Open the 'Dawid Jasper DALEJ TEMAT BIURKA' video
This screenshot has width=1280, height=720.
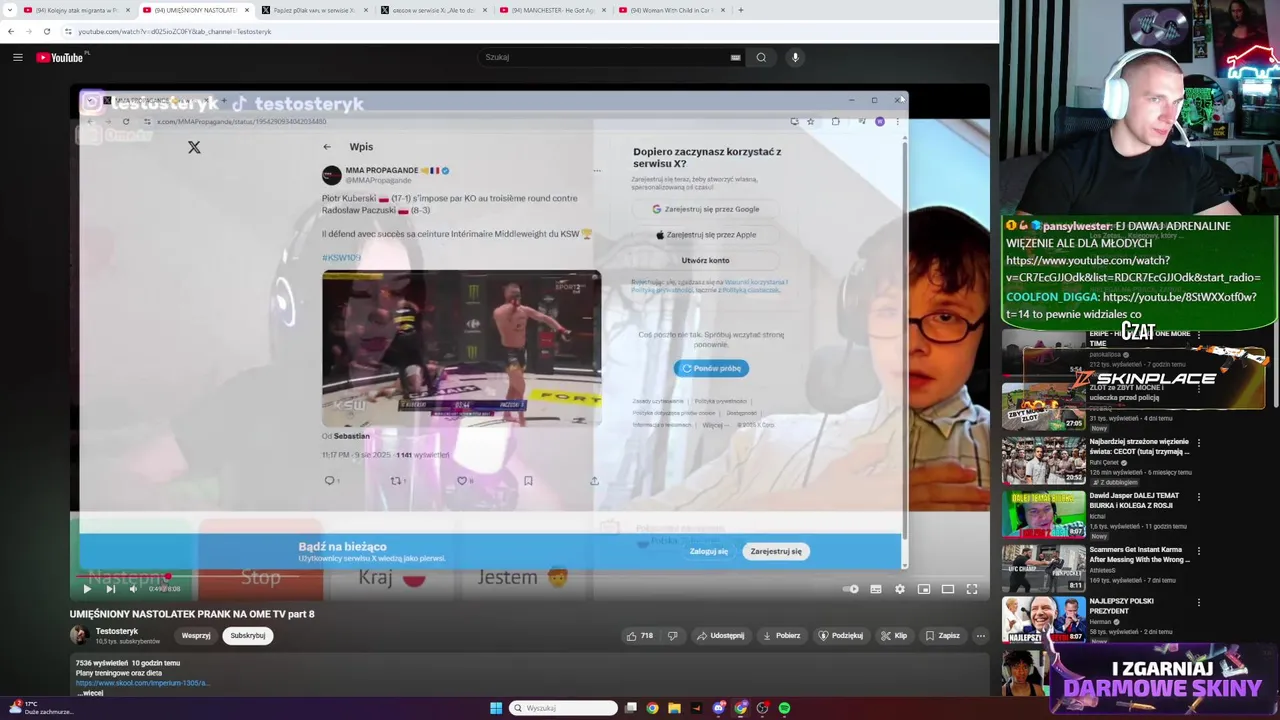click(x=1134, y=500)
